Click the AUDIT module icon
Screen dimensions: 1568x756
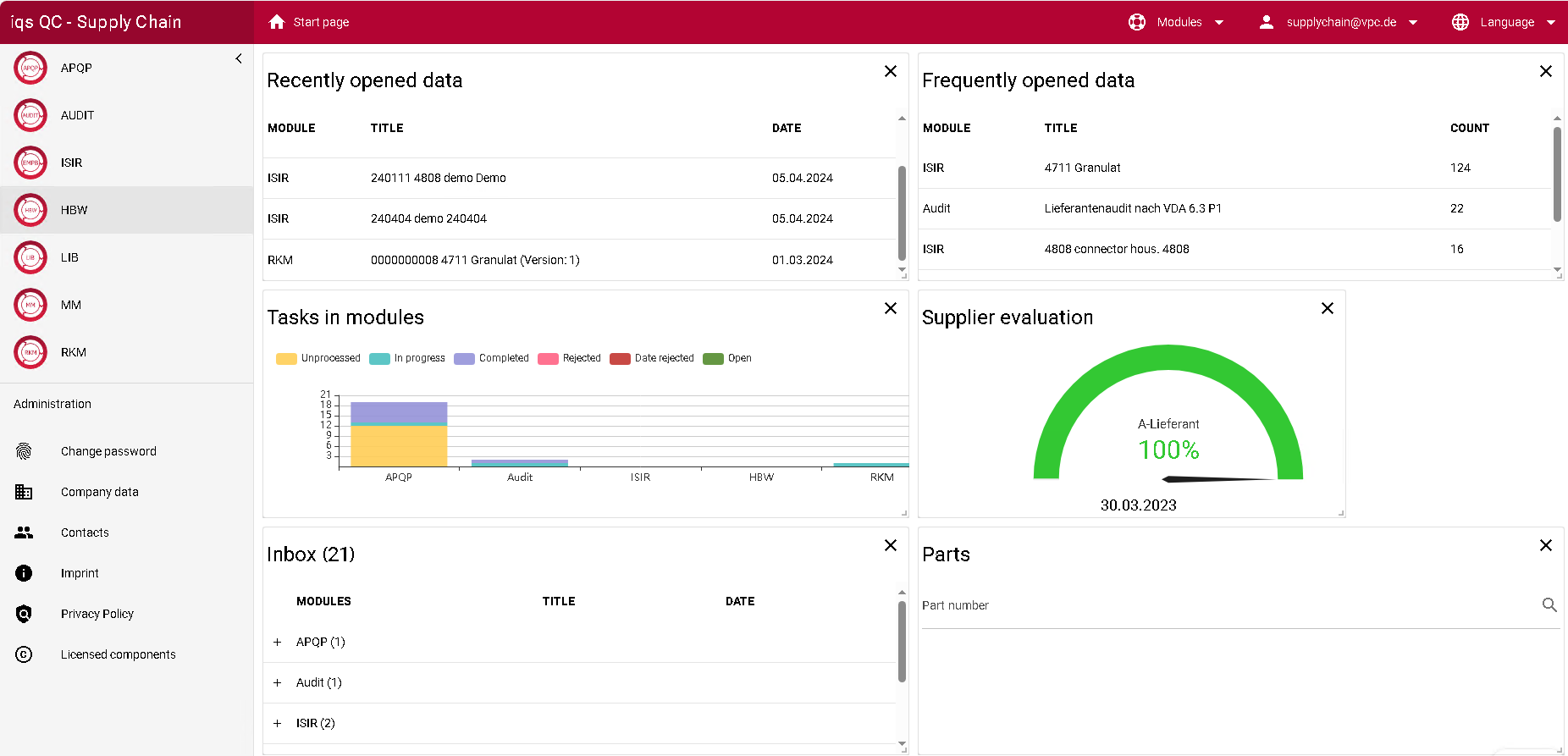30,115
